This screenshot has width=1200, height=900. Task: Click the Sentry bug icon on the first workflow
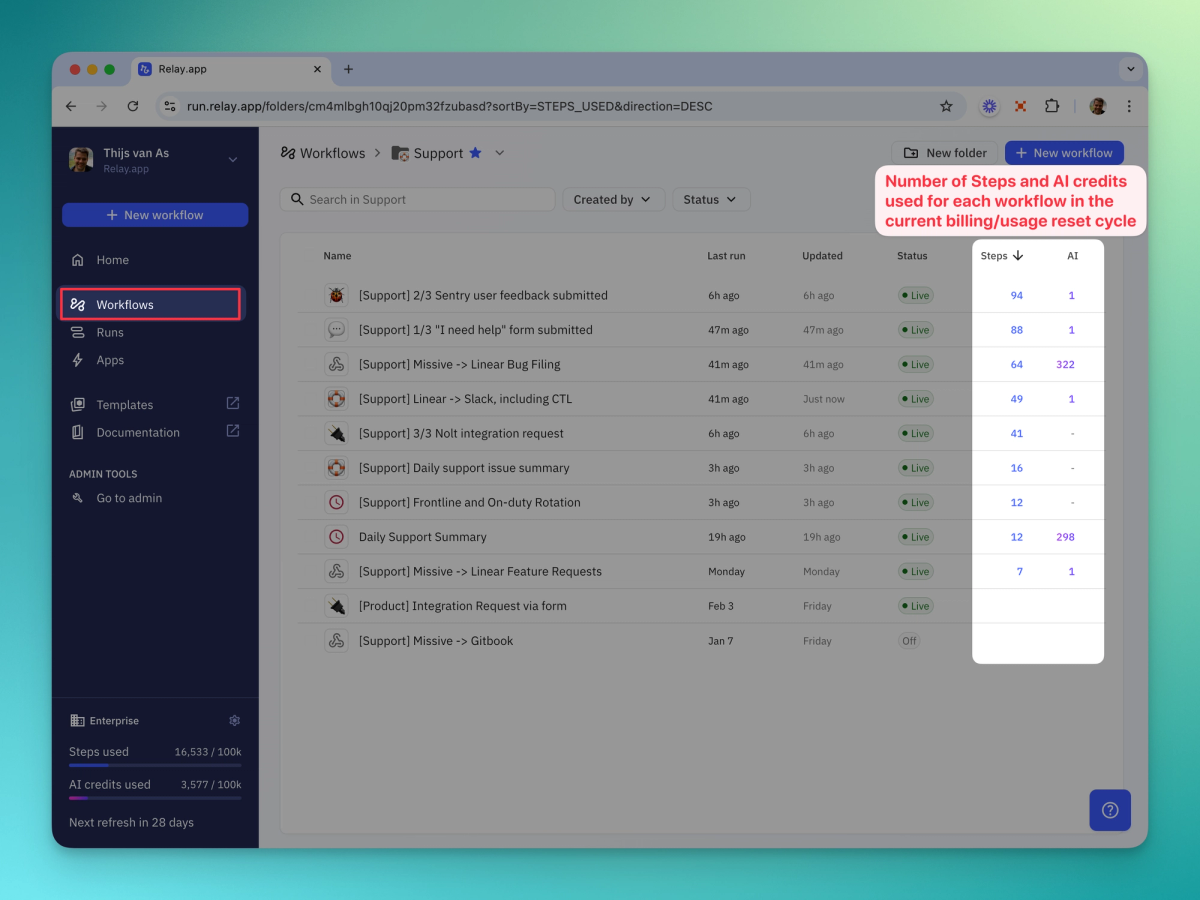tap(337, 295)
